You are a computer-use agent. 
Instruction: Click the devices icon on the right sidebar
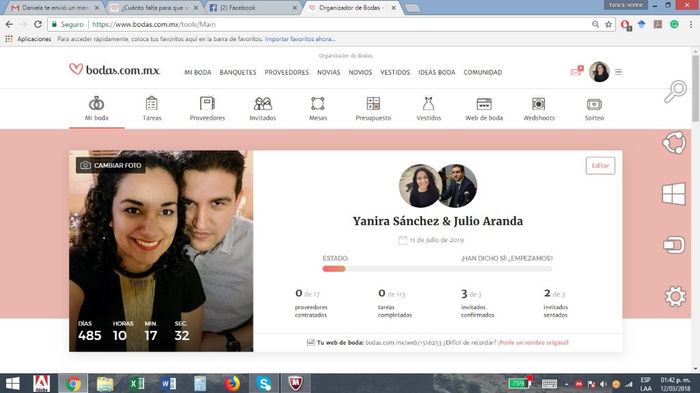coord(674,245)
